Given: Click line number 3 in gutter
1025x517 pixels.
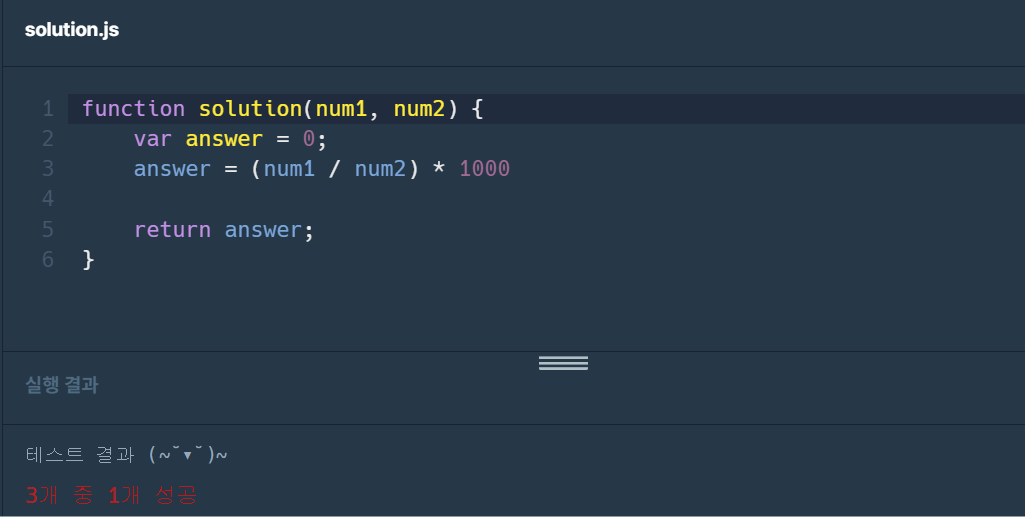Looking at the screenshot, I should (48, 169).
